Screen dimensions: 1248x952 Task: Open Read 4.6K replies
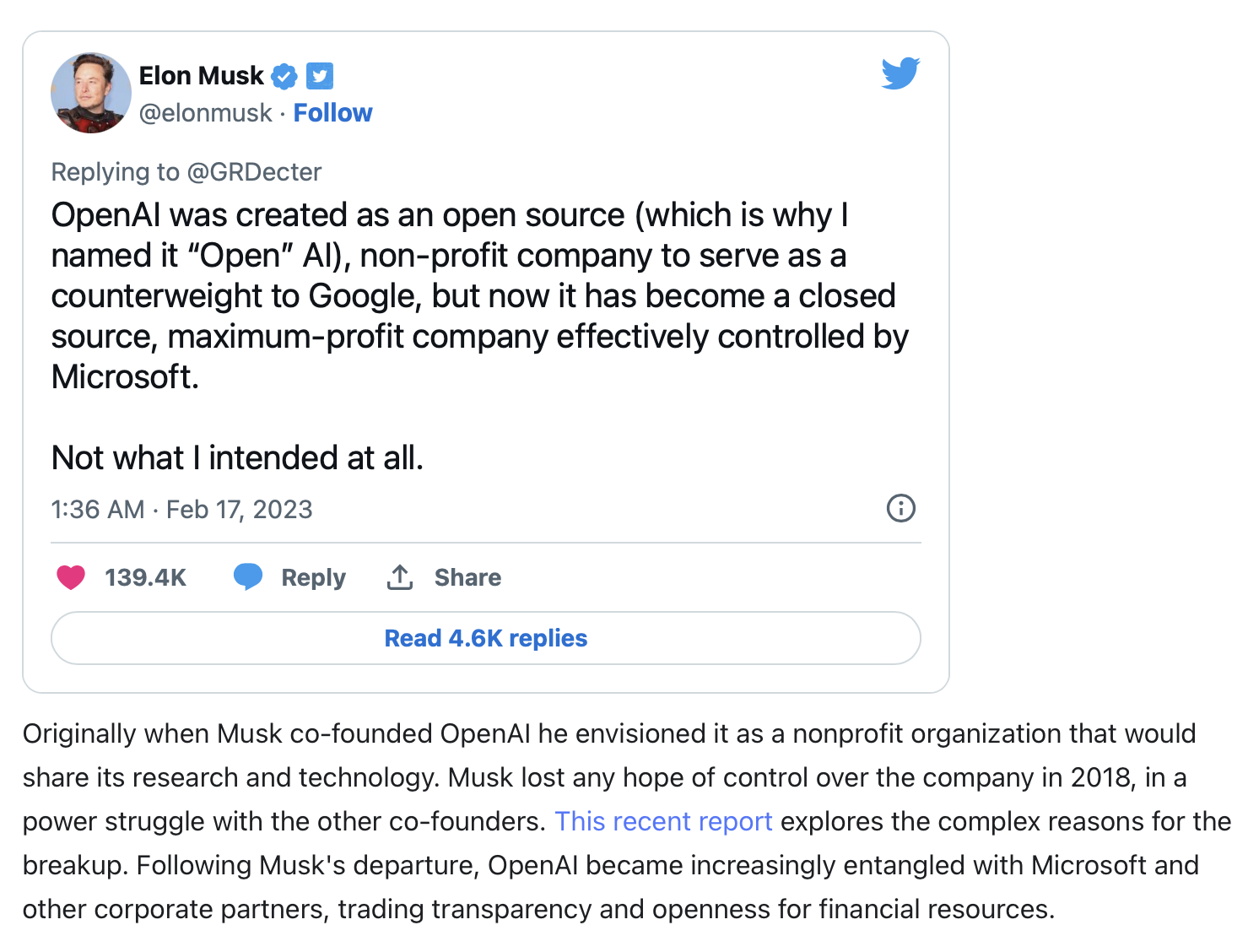click(486, 638)
